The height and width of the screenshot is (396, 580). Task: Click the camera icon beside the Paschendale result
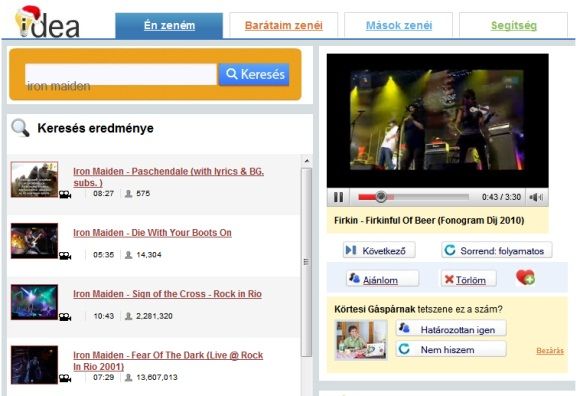[x=65, y=194]
